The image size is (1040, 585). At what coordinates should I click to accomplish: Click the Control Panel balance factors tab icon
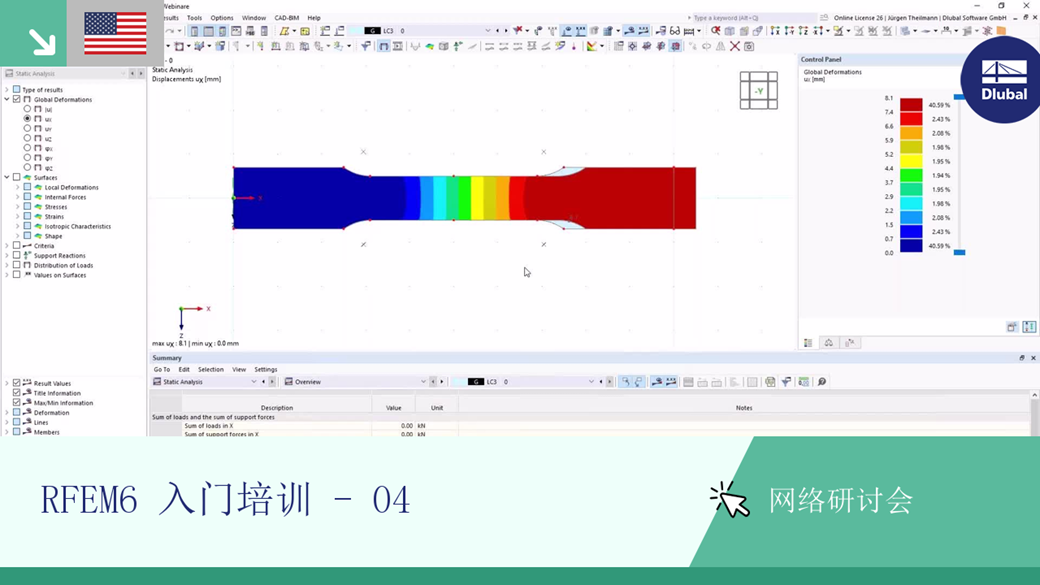(828, 343)
